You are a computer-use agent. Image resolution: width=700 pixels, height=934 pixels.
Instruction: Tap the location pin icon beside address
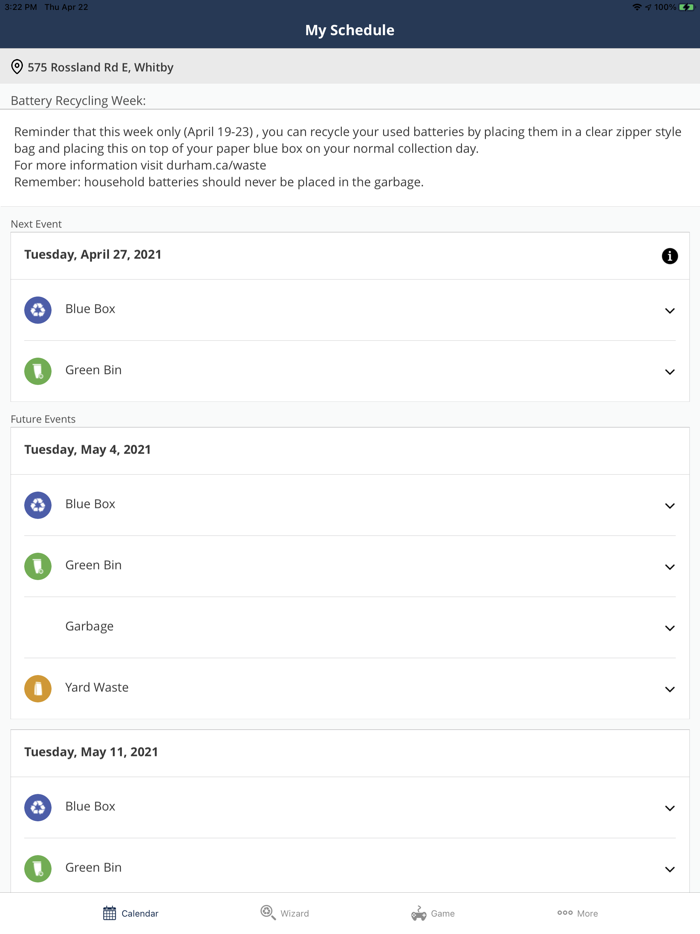(x=17, y=67)
